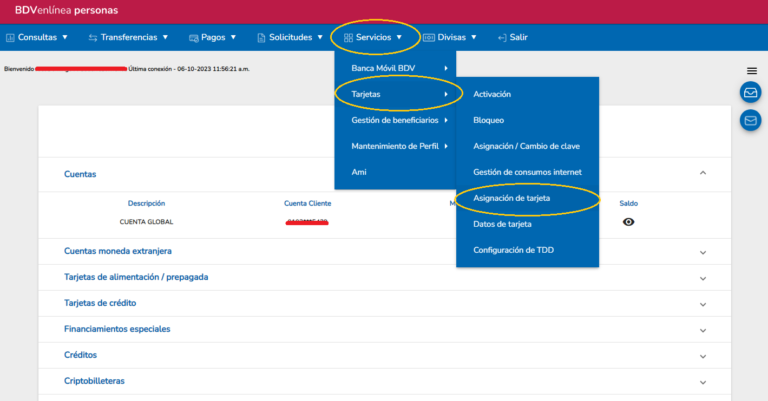768x401 pixels.
Task: Open the Tarjetas submenu
Action: point(395,94)
